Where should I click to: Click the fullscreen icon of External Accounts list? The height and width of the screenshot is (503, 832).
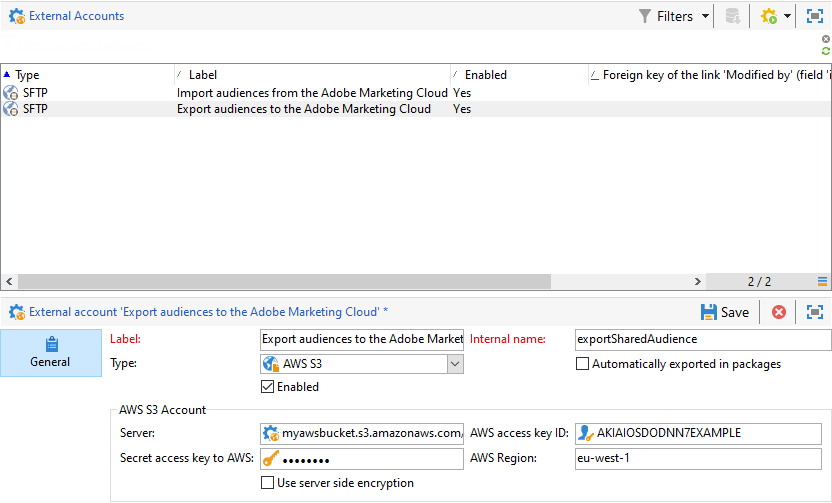815,16
